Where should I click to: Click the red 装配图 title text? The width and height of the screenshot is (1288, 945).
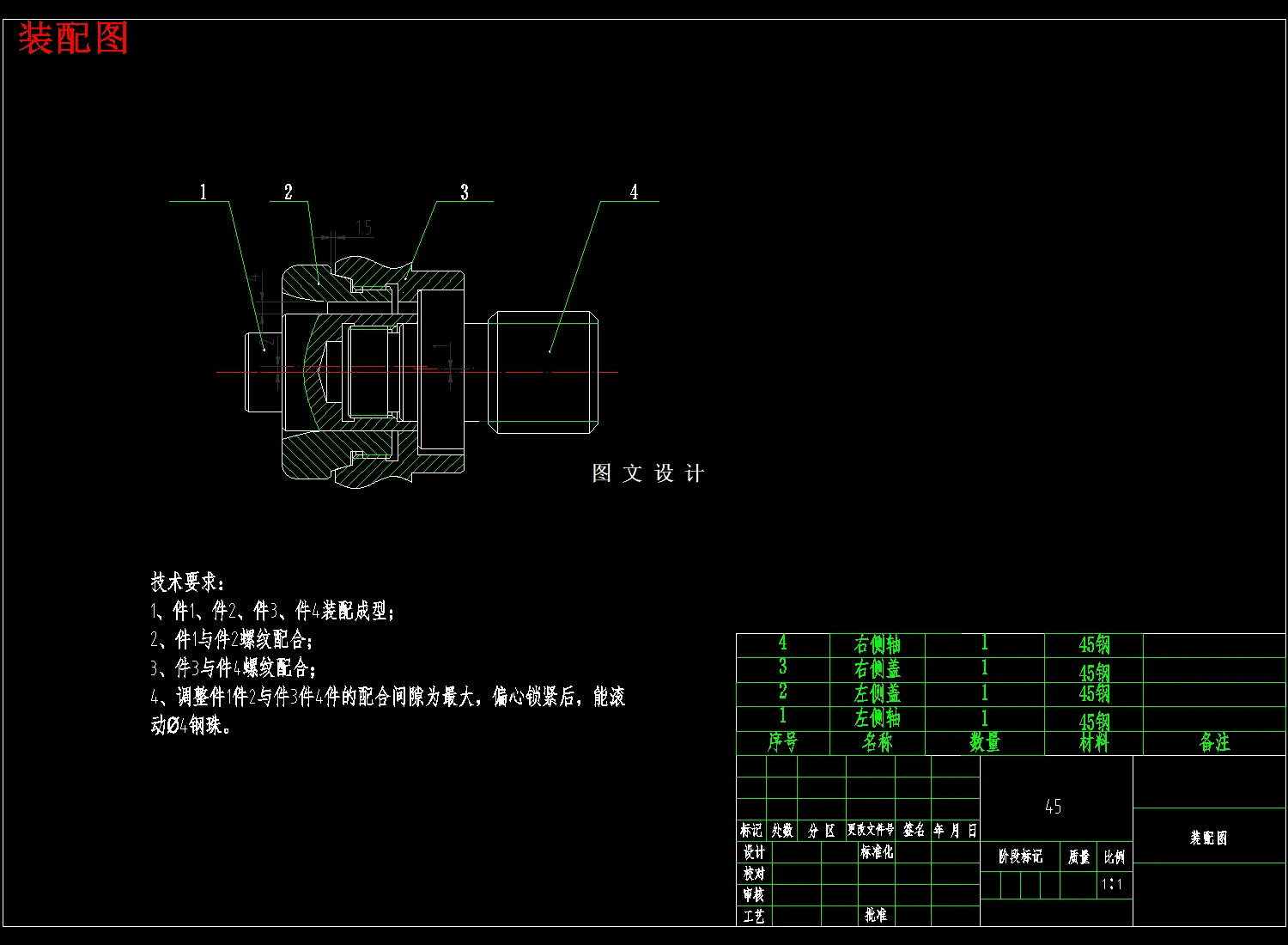click(x=73, y=36)
